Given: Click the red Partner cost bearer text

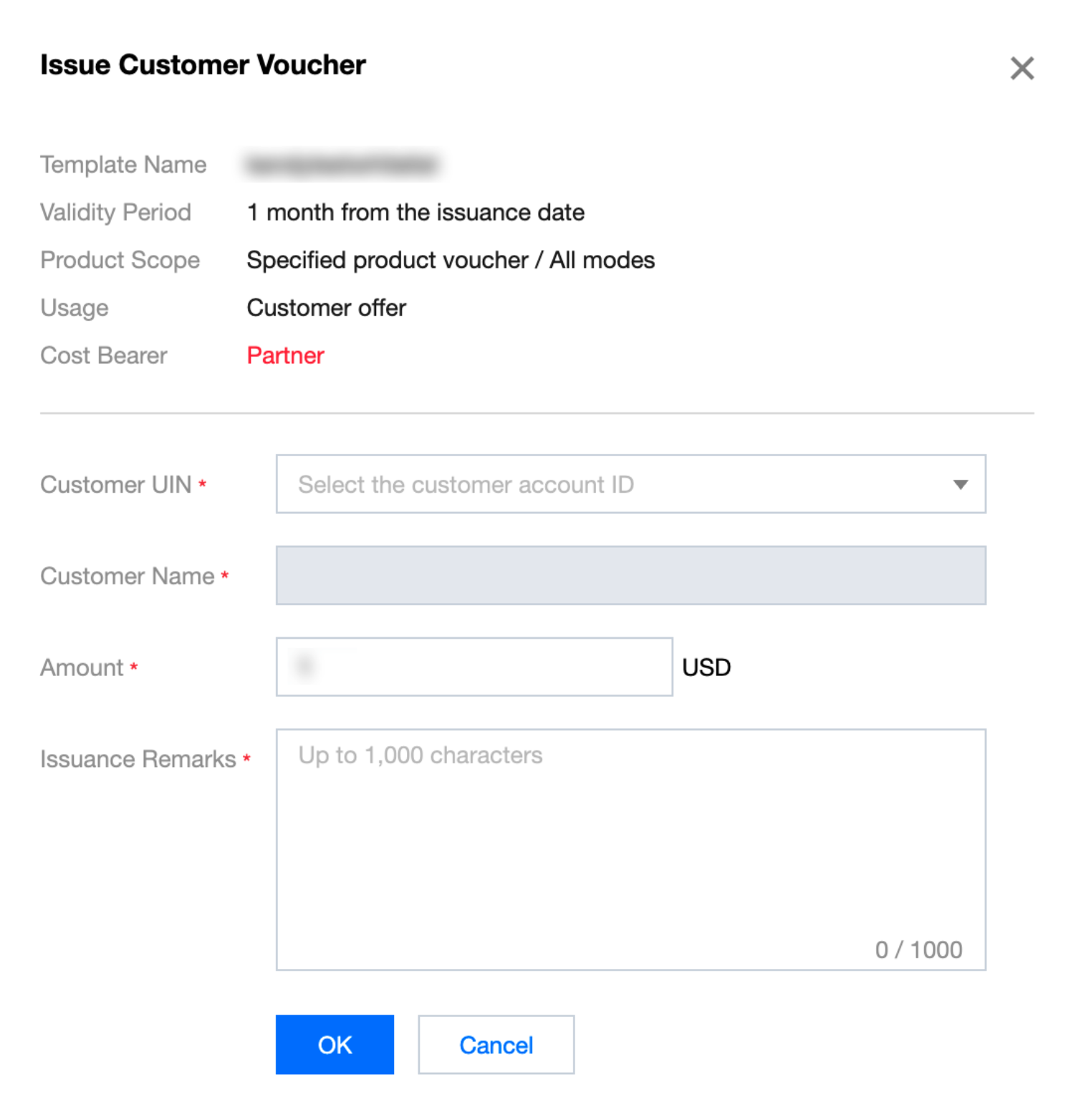Looking at the screenshot, I should point(285,356).
